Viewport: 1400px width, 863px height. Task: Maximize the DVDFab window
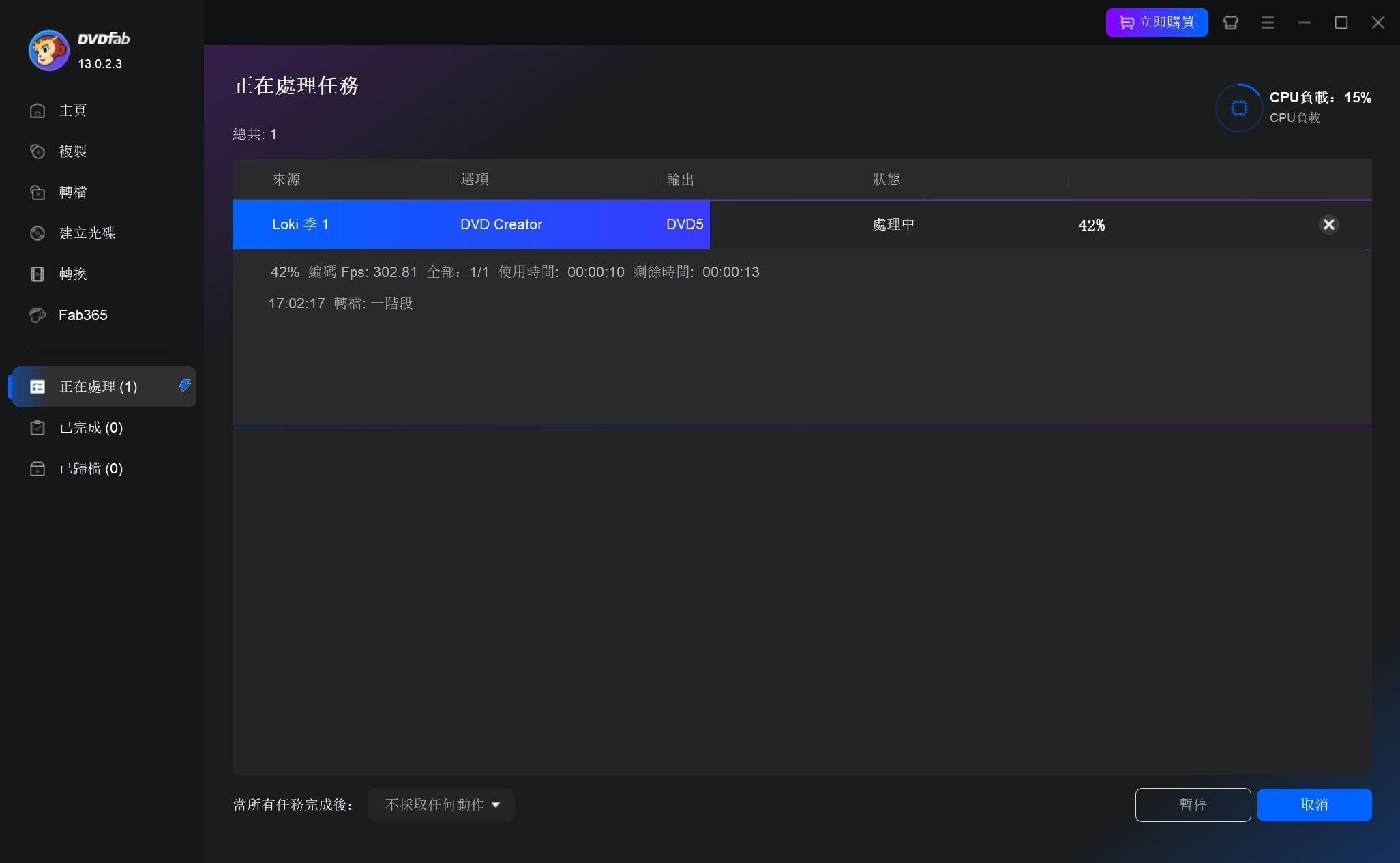click(x=1341, y=23)
